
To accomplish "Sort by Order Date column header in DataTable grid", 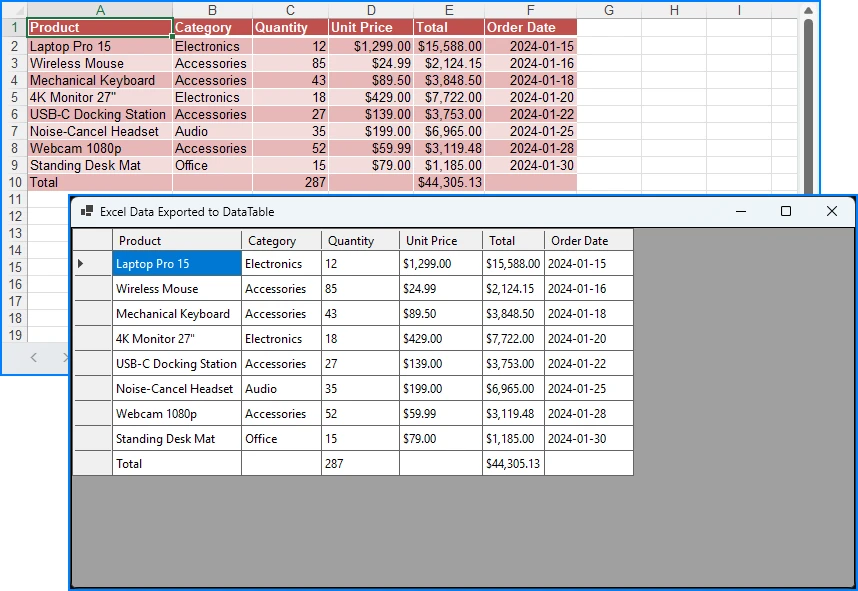I will pos(589,240).
